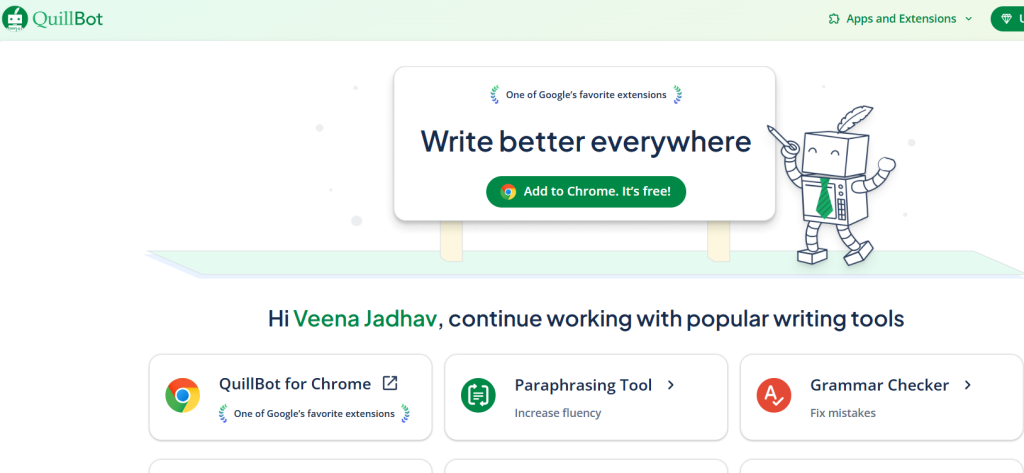Click the arrow next to Paraphrasing Tool
The height and width of the screenshot is (473, 1024).
(671, 384)
